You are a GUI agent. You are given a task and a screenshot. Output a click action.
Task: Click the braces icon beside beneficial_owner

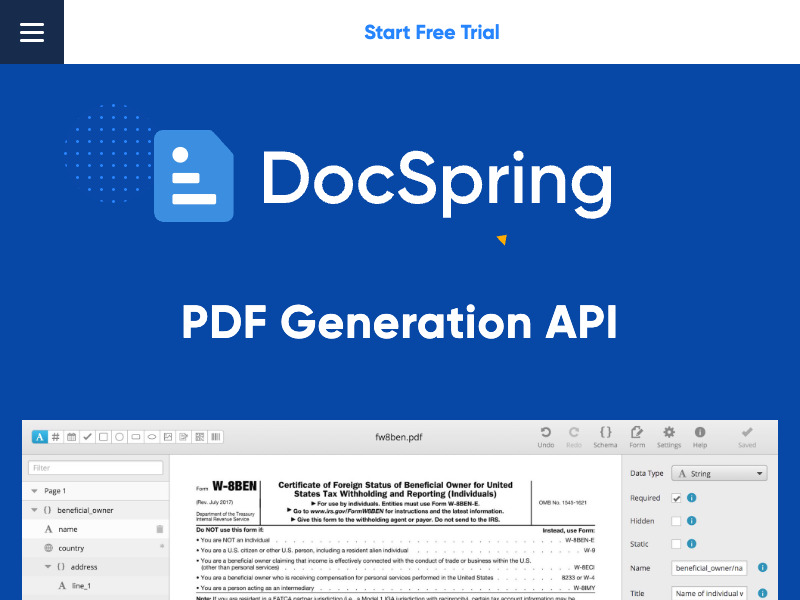point(47,510)
